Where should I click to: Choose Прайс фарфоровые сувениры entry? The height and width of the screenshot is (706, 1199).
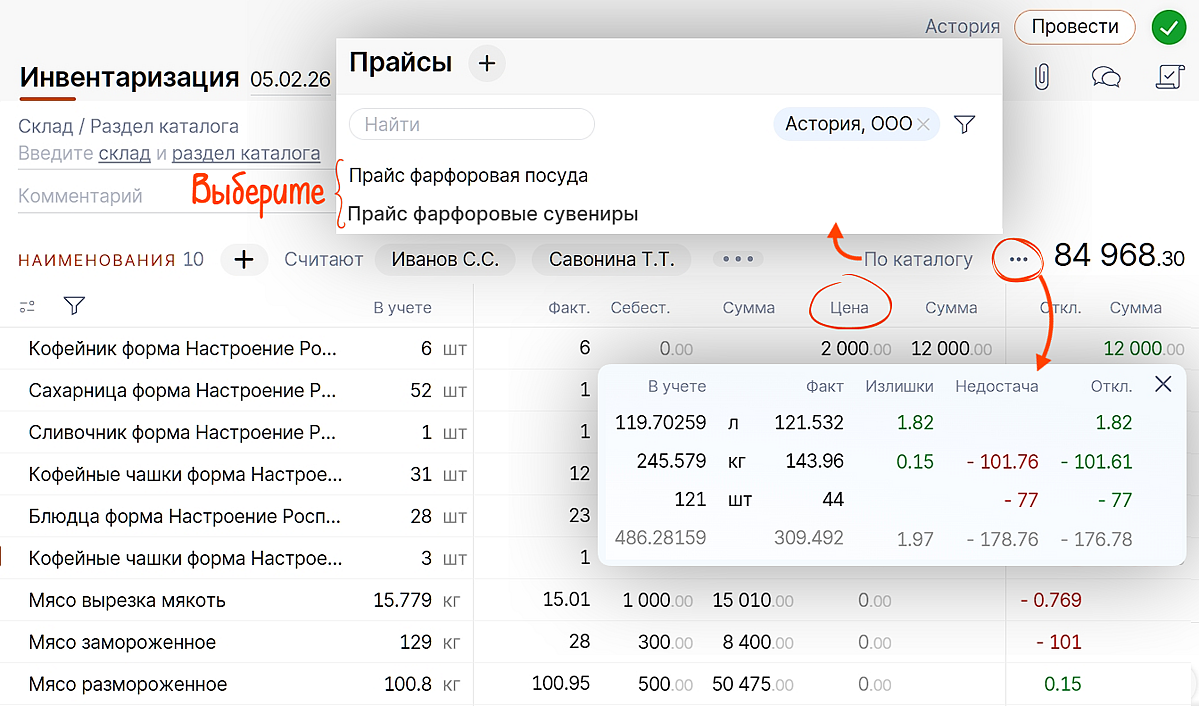click(x=493, y=214)
